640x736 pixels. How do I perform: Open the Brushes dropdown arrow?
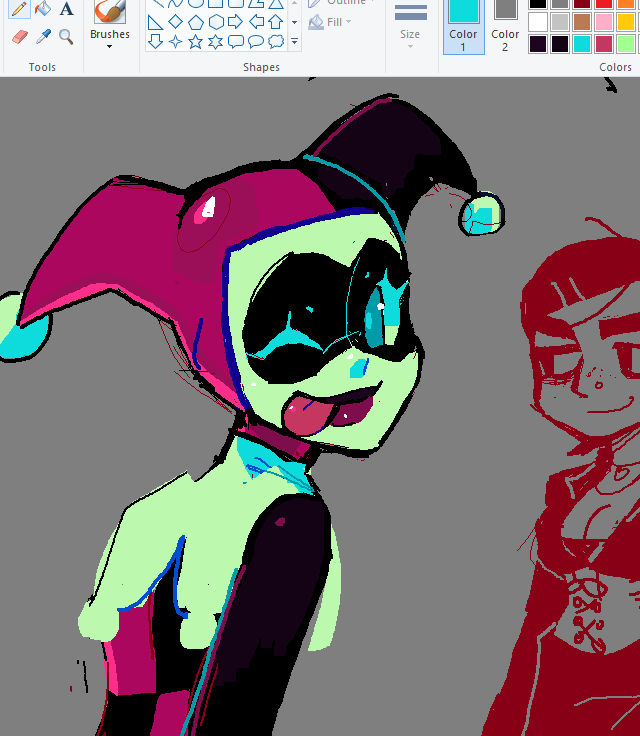(109, 46)
